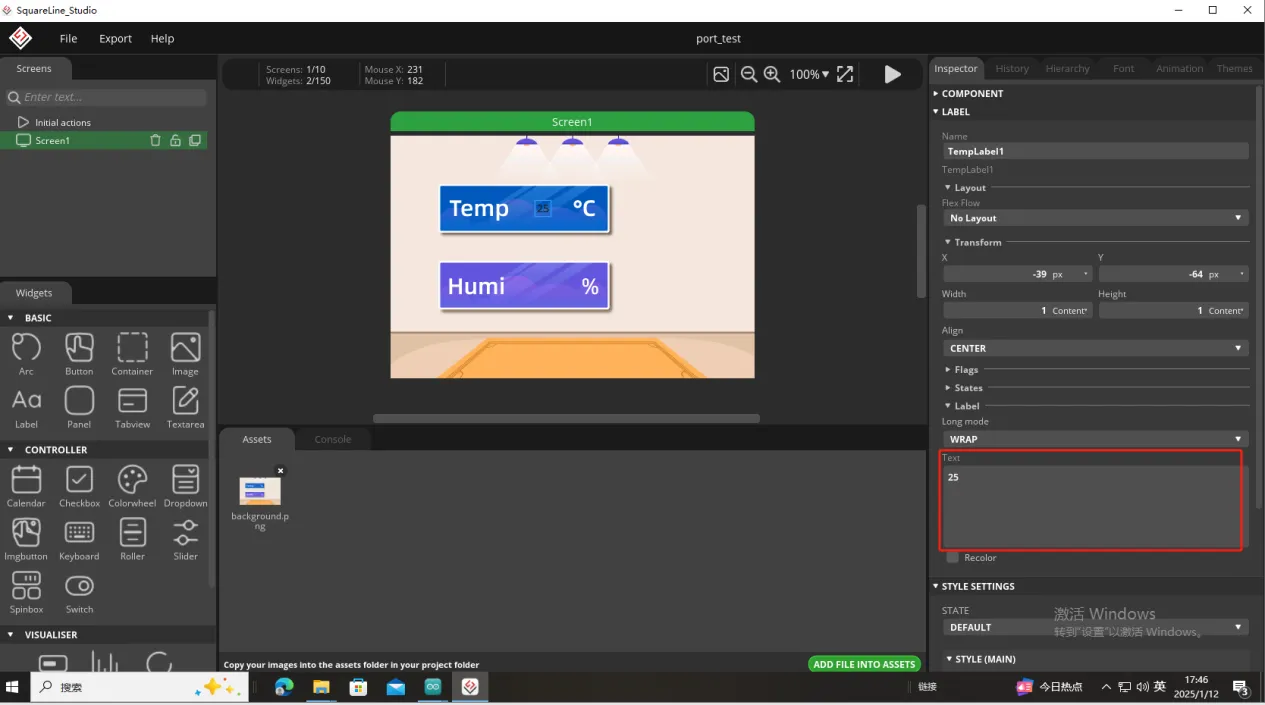
Task: Toggle the lock icon on Screen1
Action: [175, 141]
